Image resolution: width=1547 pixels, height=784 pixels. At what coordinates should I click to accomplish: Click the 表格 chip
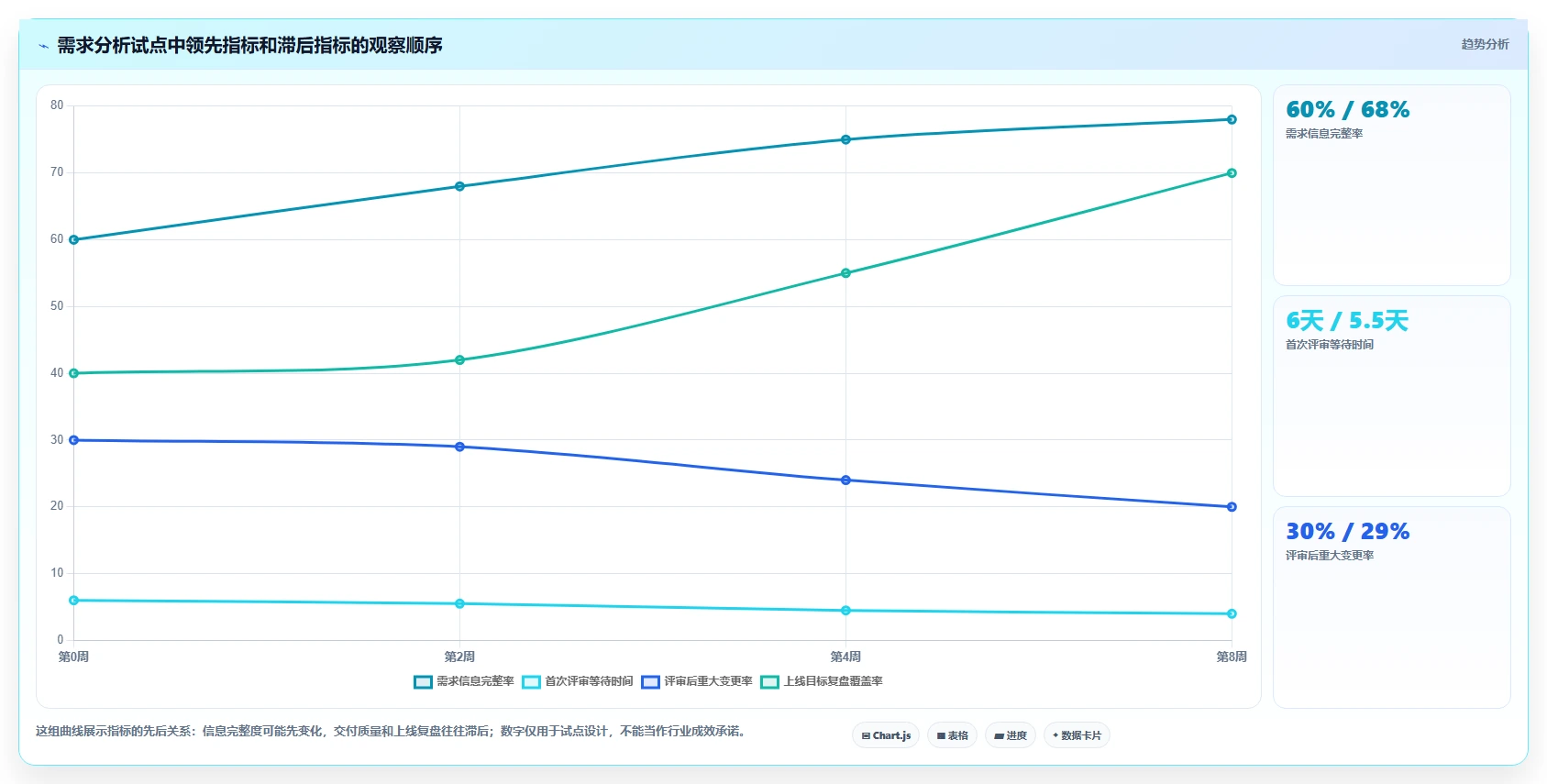tap(952, 735)
